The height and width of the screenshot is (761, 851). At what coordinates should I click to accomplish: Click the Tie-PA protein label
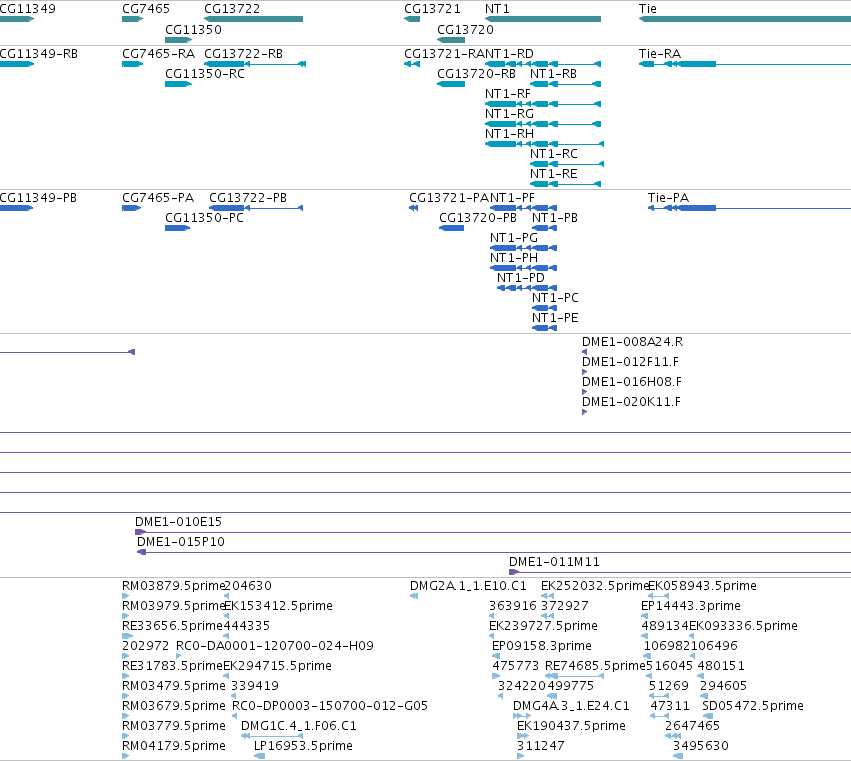[668, 198]
